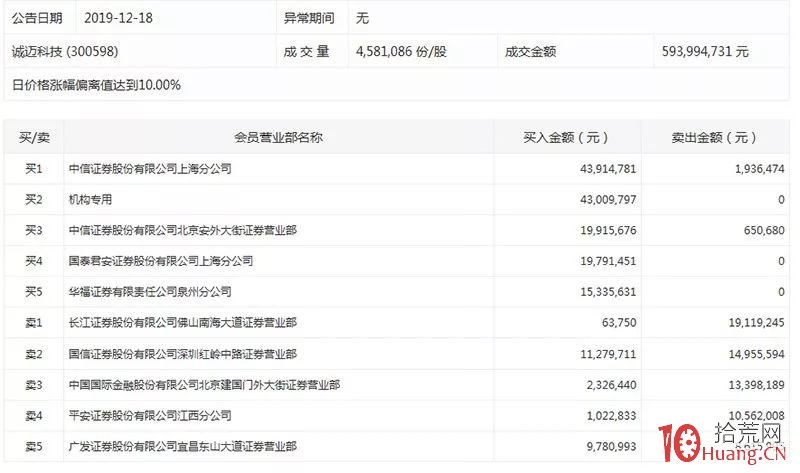Click buy amount 15,335,631

click(x=608, y=292)
